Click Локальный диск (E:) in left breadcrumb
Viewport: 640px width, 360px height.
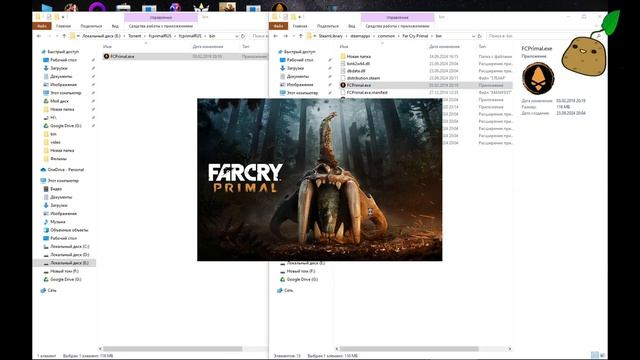tap(101, 36)
